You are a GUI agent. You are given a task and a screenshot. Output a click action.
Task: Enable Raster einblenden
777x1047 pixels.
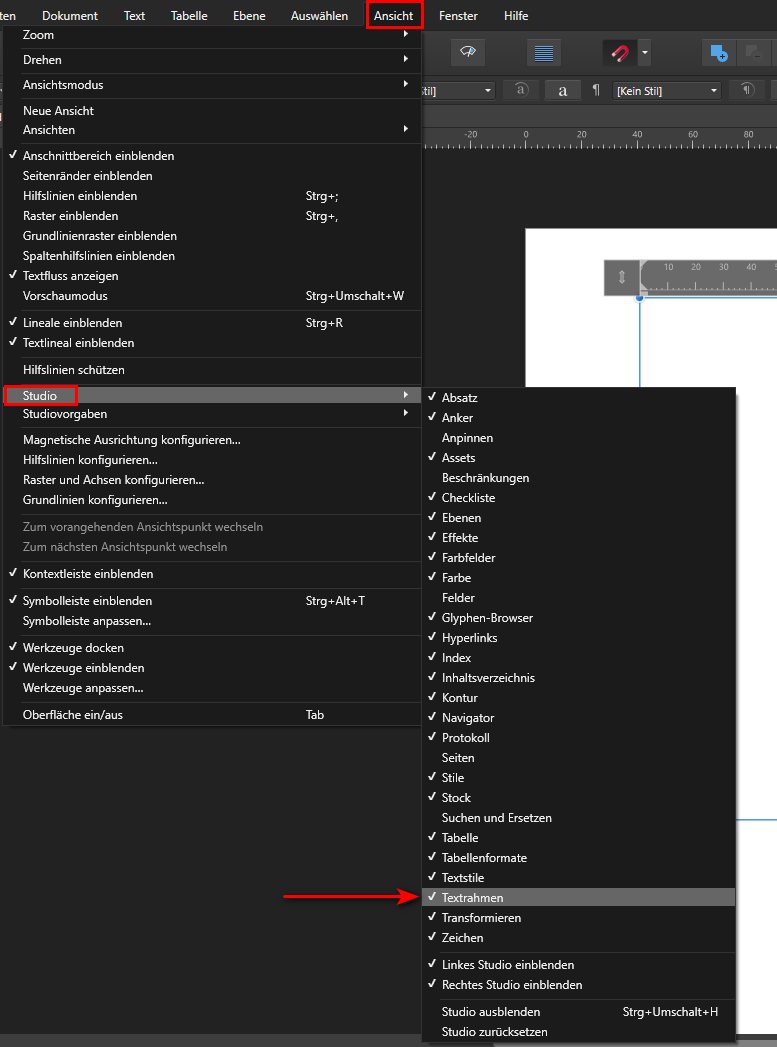point(212,216)
